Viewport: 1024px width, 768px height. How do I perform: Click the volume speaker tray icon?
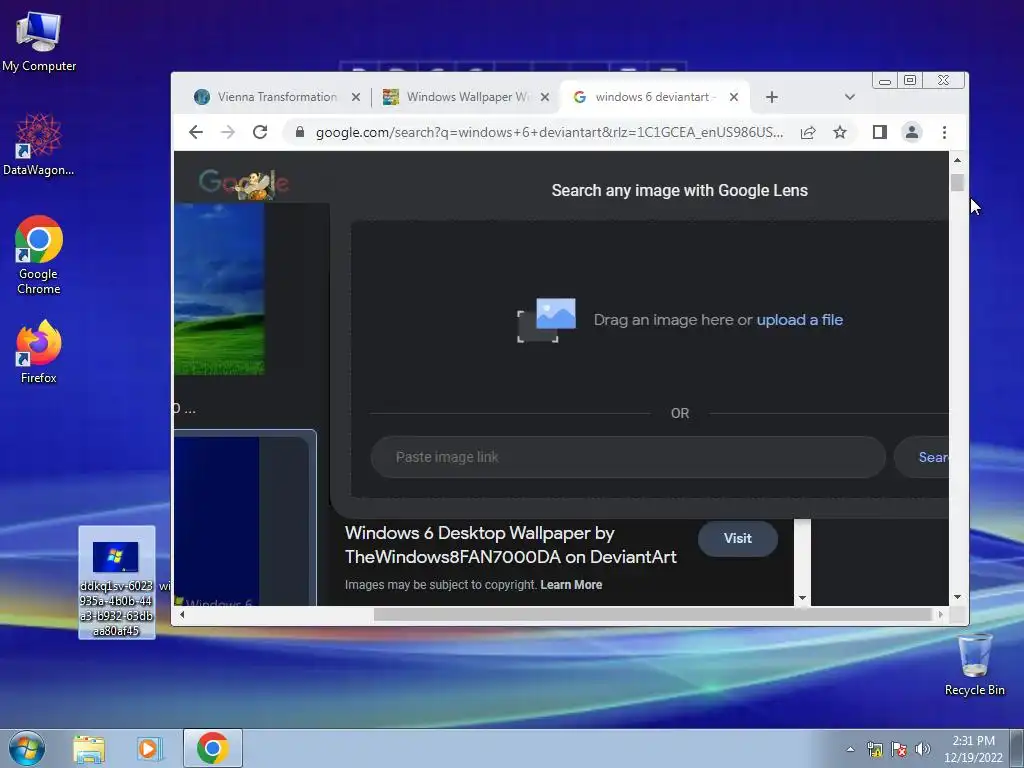pos(923,749)
